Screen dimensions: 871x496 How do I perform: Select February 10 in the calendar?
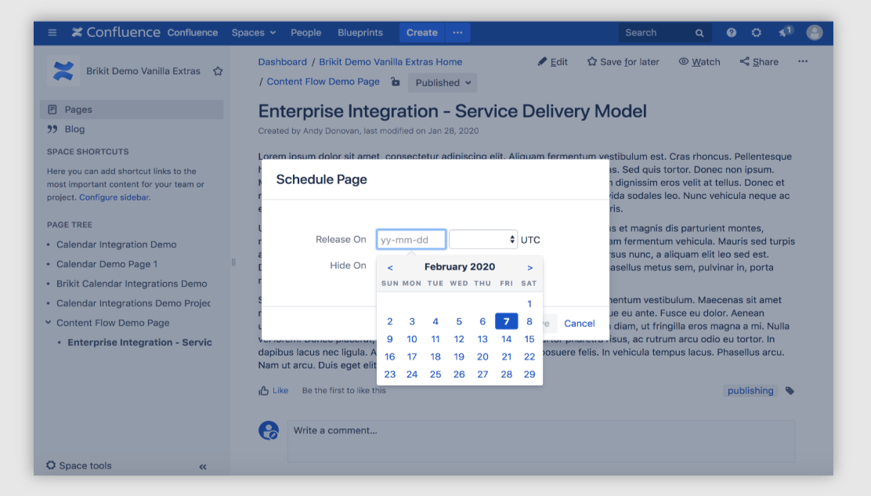tap(412, 339)
